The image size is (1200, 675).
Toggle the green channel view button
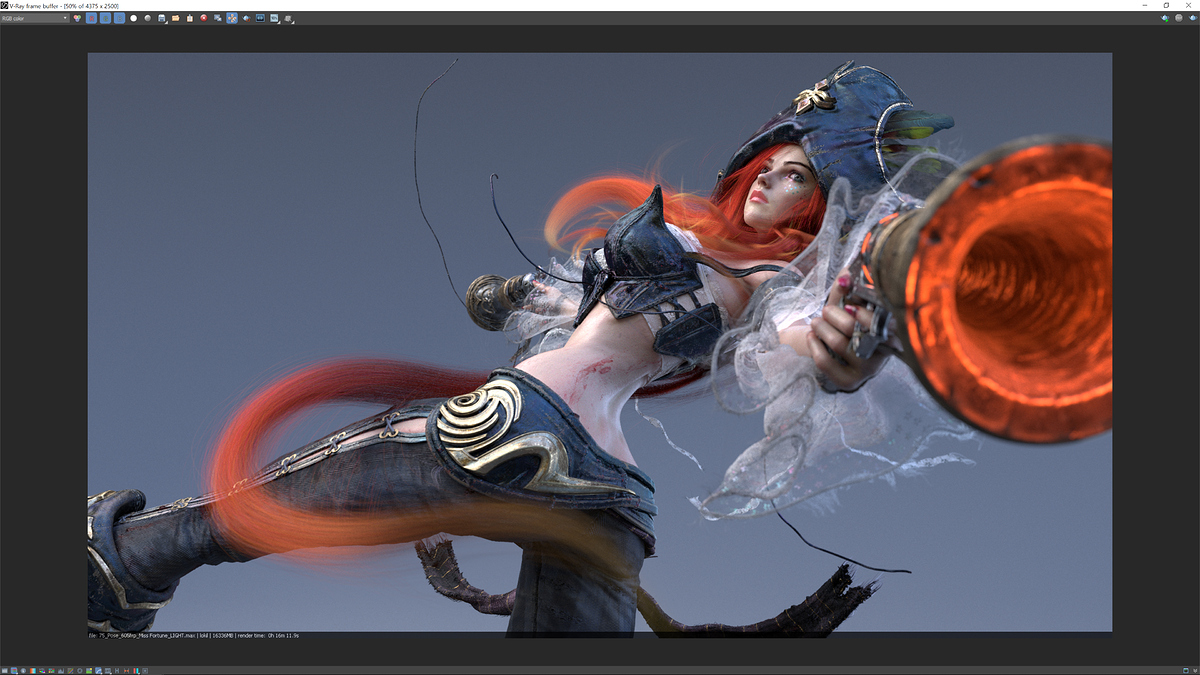105,18
